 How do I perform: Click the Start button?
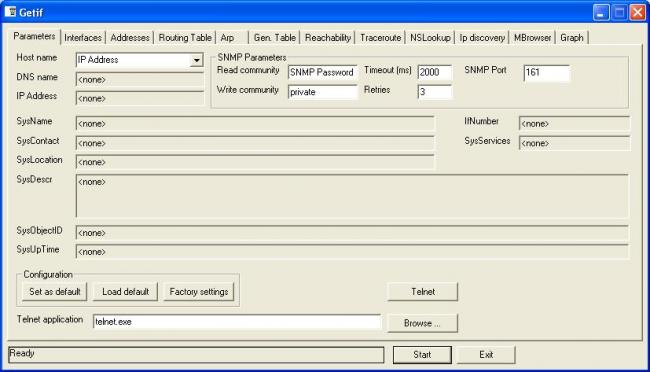click(422, 355)
